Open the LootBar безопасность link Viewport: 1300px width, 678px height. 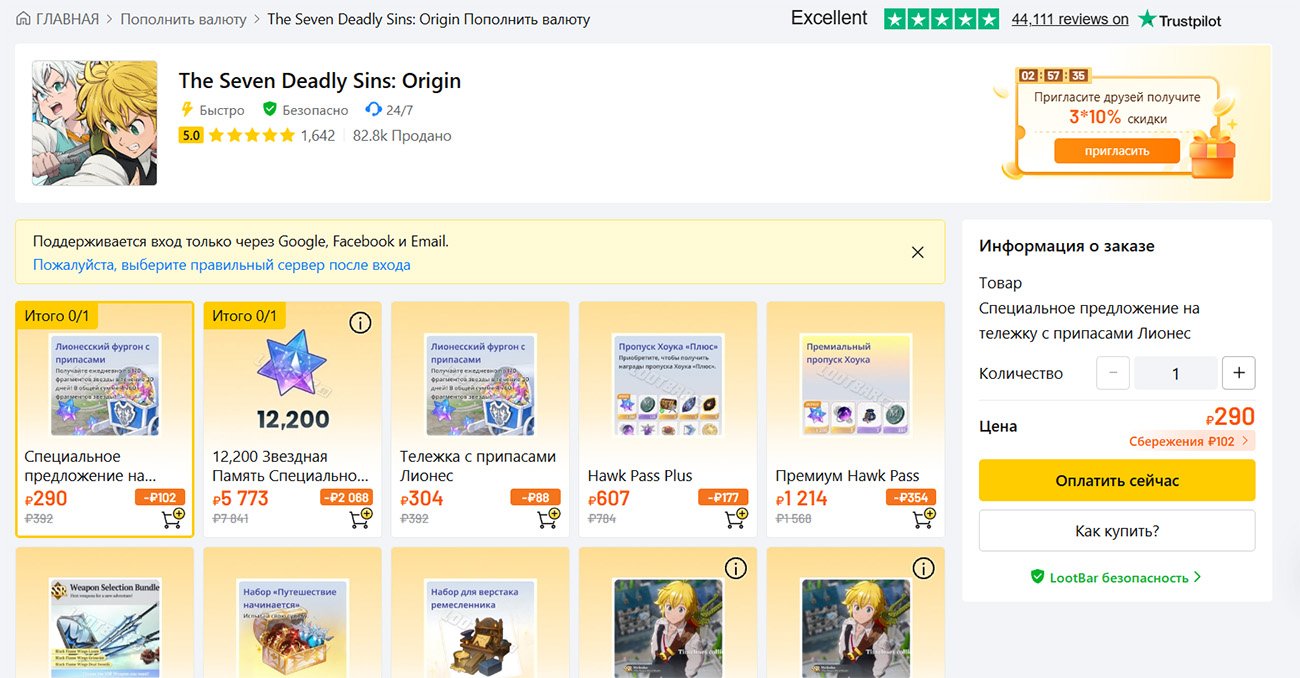[x=1117, y=577]
